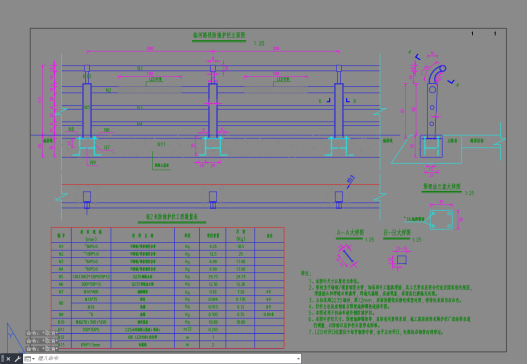Open command line customization wrench
The width and height of the screenshot is (527, 364).
(17, 359)
